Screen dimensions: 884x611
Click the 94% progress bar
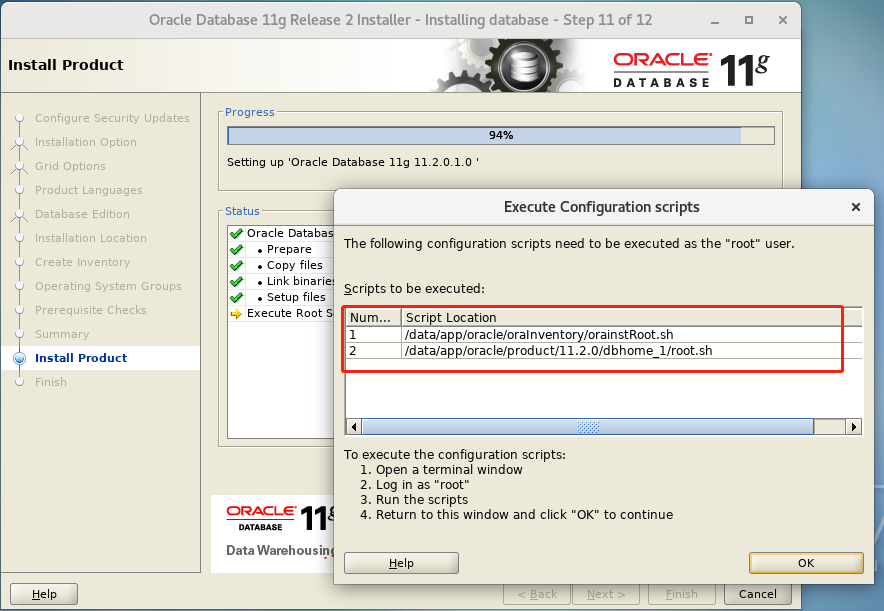[x=501, y=135]
